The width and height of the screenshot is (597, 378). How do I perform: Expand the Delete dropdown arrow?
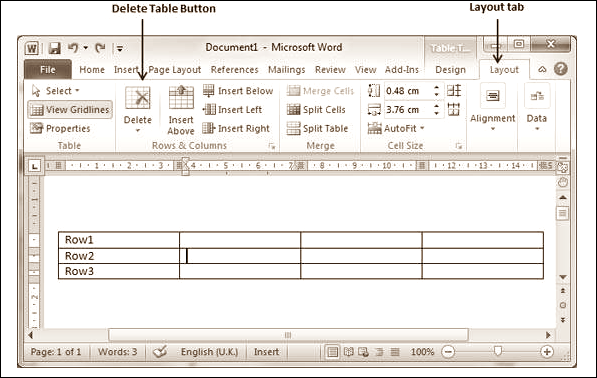138,131
